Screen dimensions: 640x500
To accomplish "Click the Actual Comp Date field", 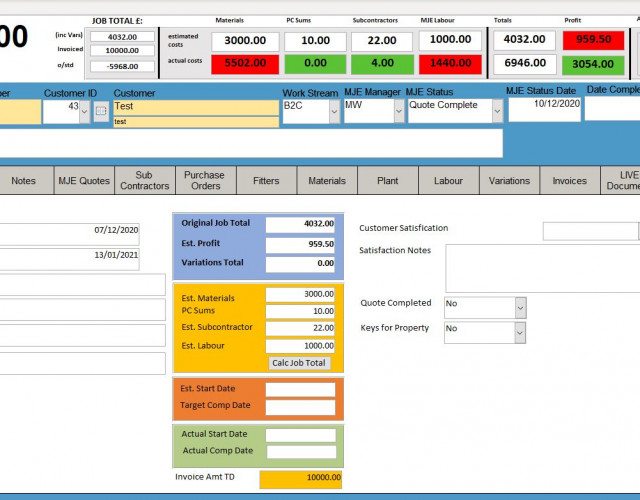I will tap(300, 452).
